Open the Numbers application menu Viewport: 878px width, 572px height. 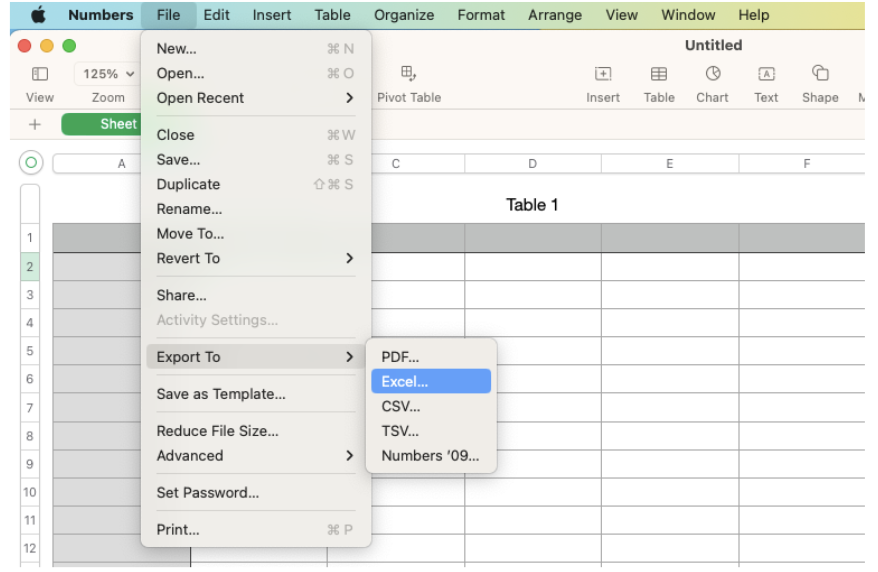(101, 15)
